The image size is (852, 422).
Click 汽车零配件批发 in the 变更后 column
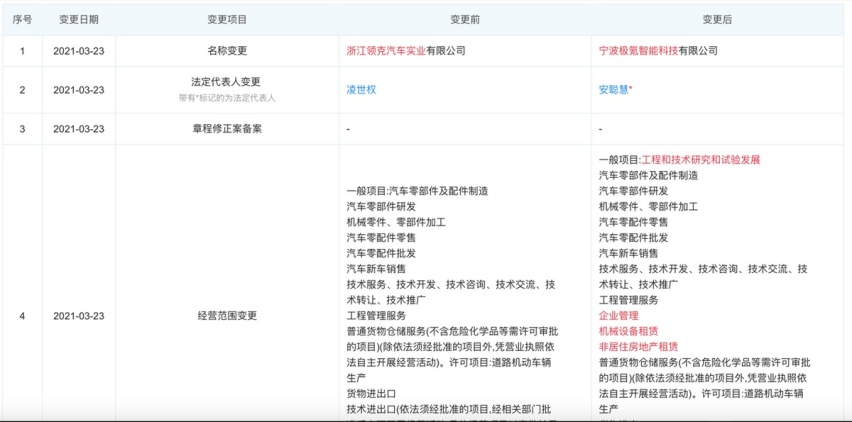pos(634,237)
